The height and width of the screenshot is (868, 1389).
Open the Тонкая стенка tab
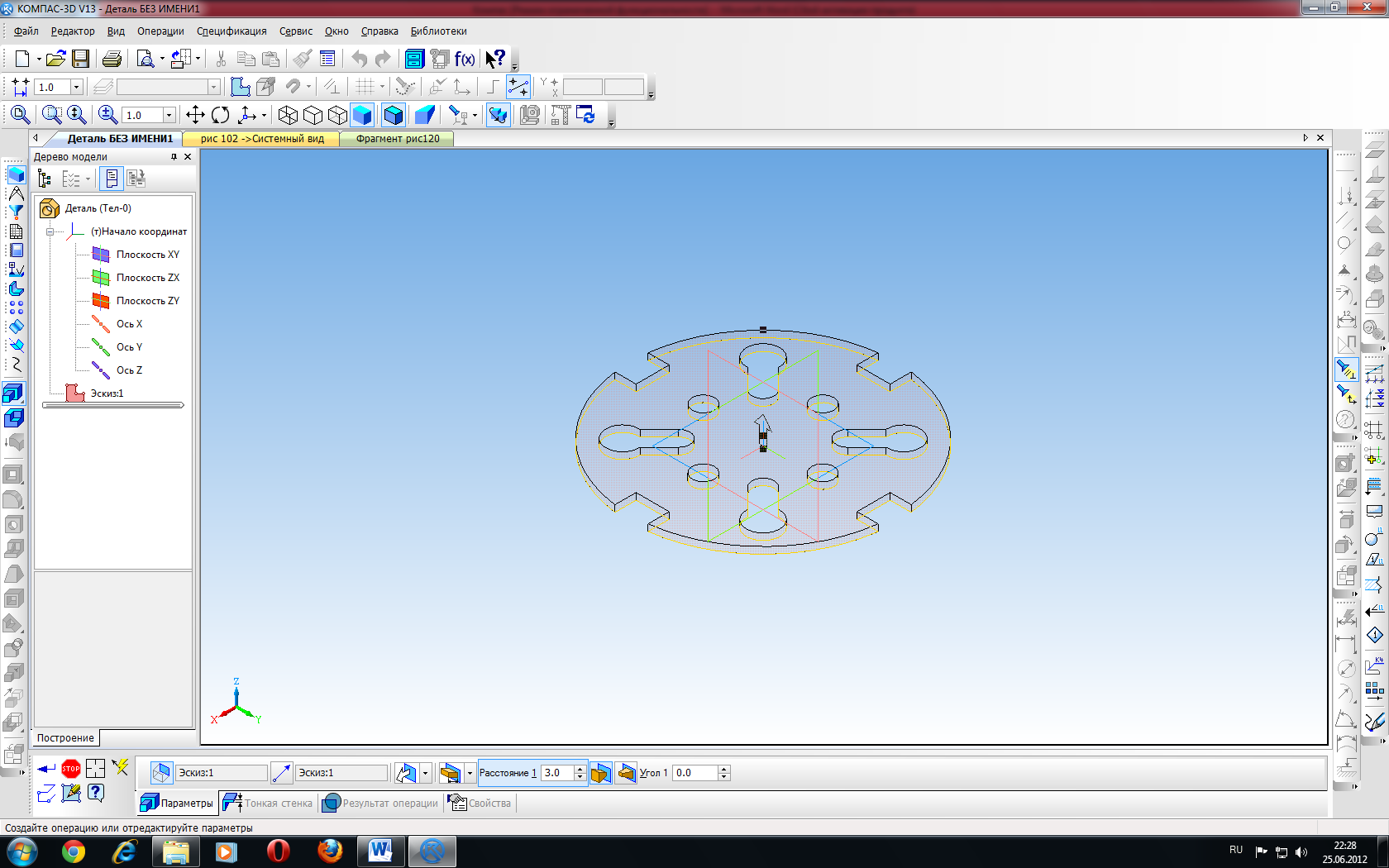click(x=268, y=803)
